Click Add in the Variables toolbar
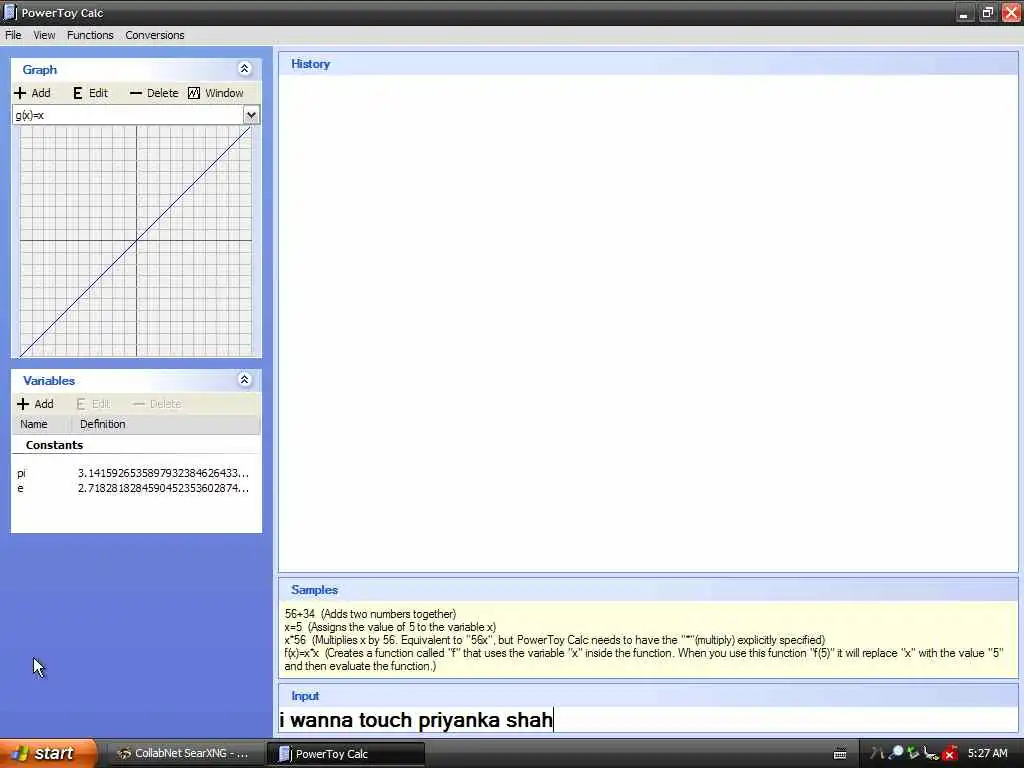 pos(35,404)
